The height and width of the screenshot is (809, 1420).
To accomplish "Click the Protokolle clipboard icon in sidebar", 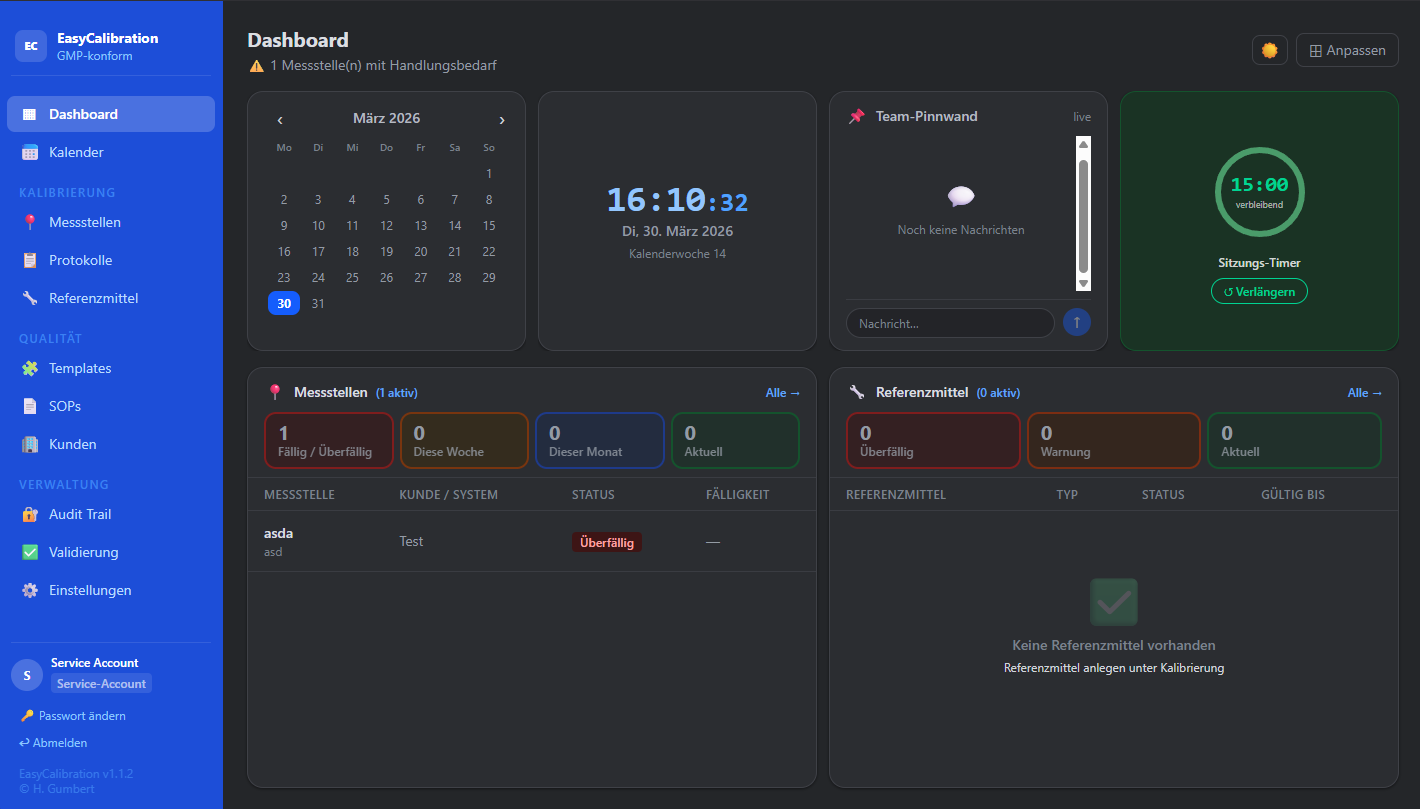I will click(x=30, y=260).
